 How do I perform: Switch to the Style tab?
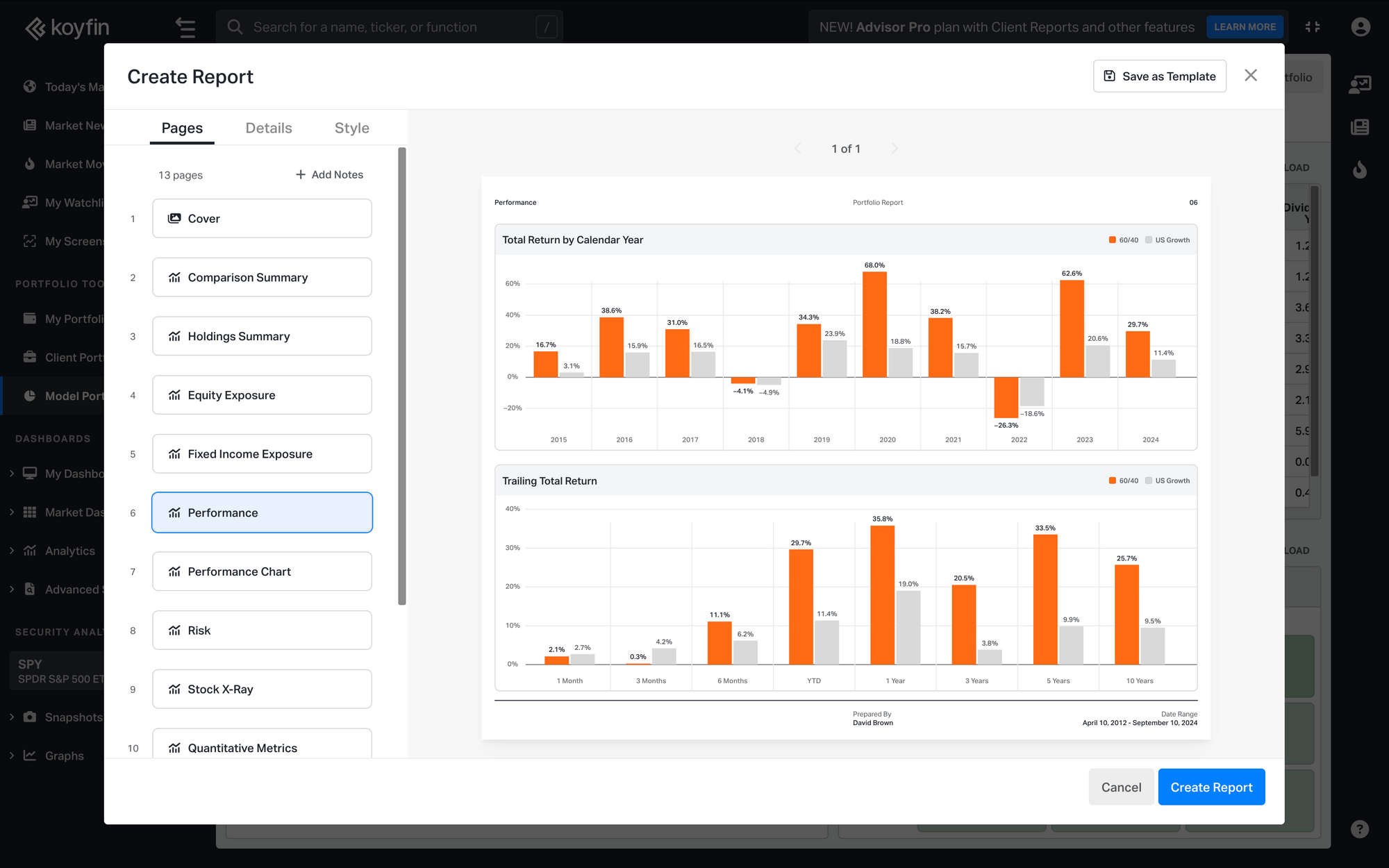tap(351, 128)
